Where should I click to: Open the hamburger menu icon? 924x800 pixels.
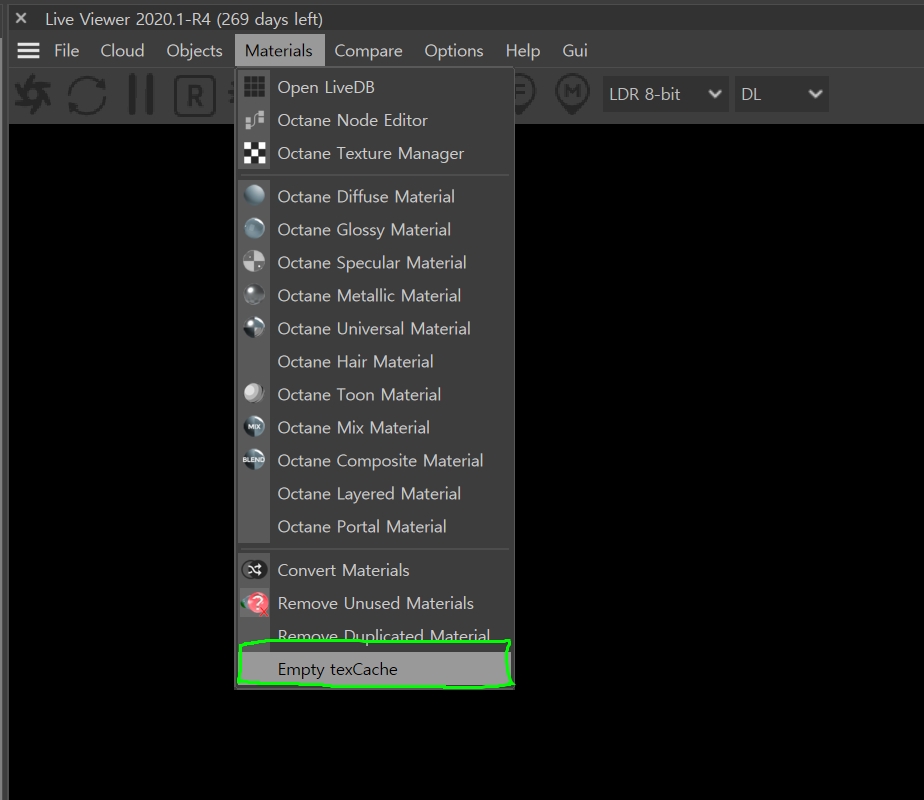[x=28, y=51]
